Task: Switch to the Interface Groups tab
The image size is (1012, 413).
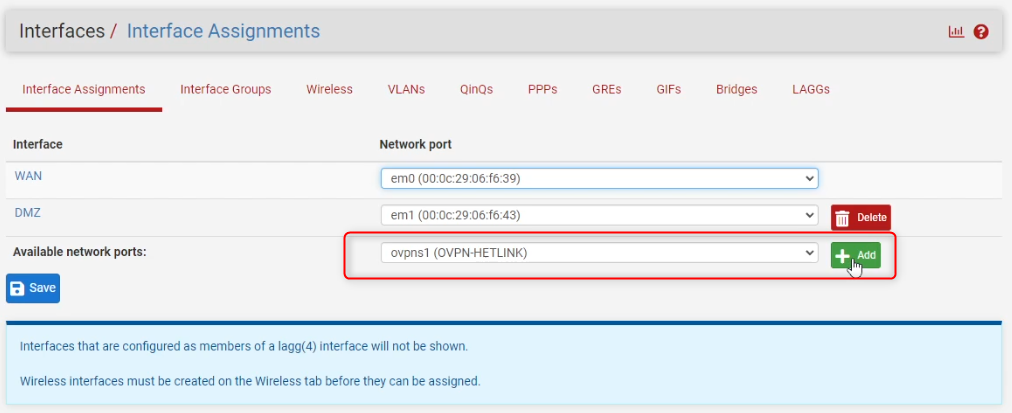Action: click(225, 89)
